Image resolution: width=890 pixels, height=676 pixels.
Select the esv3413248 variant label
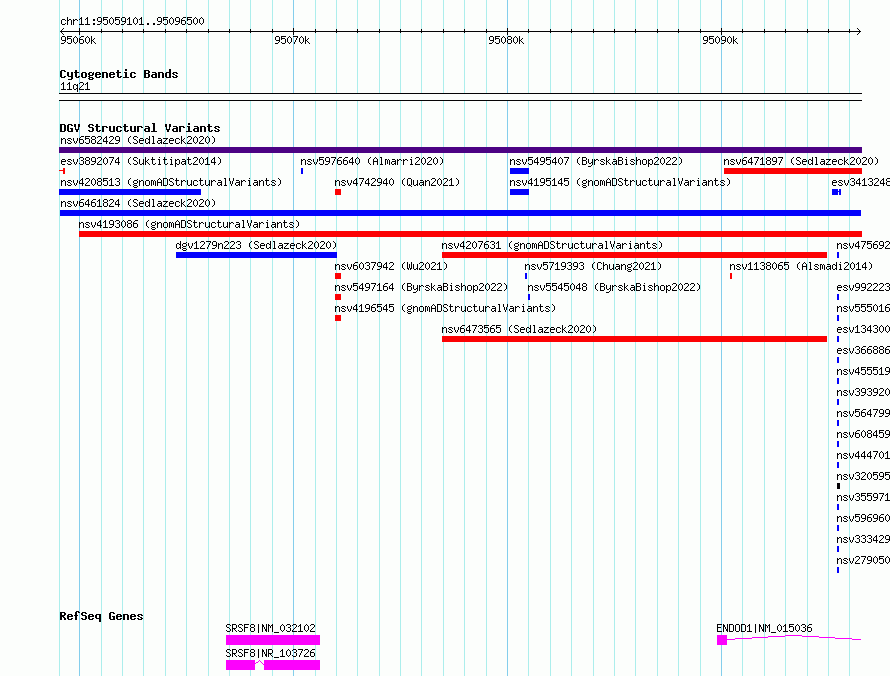point(860,182)
